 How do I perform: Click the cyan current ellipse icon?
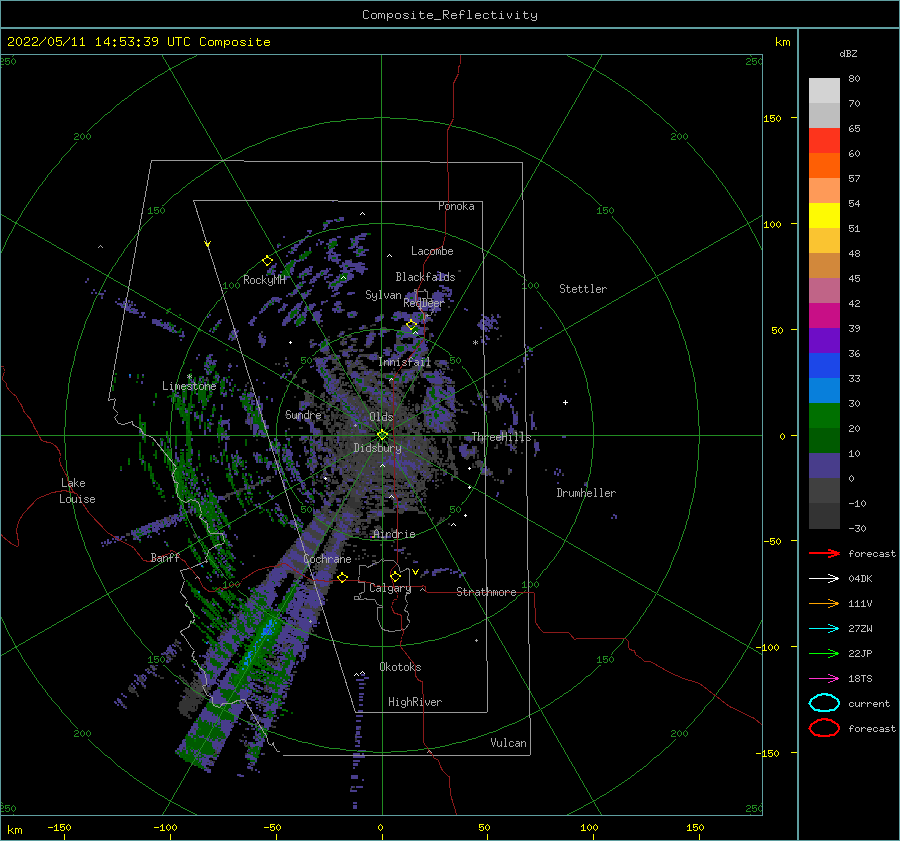[x=824, y=703]
